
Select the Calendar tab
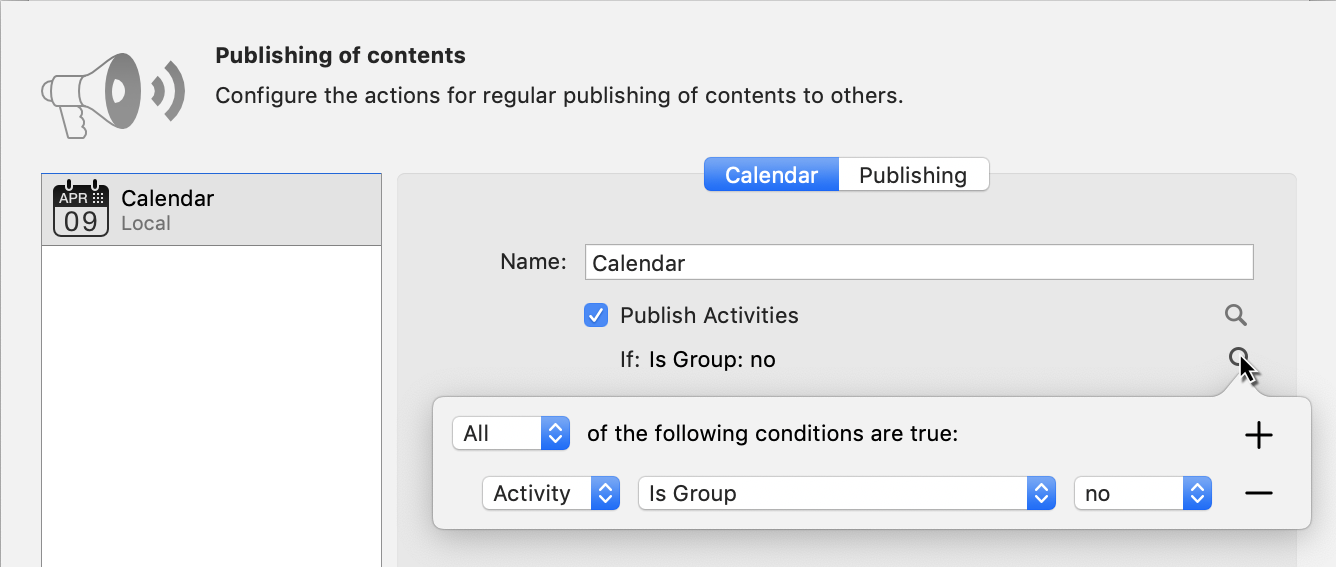point(771,175)
